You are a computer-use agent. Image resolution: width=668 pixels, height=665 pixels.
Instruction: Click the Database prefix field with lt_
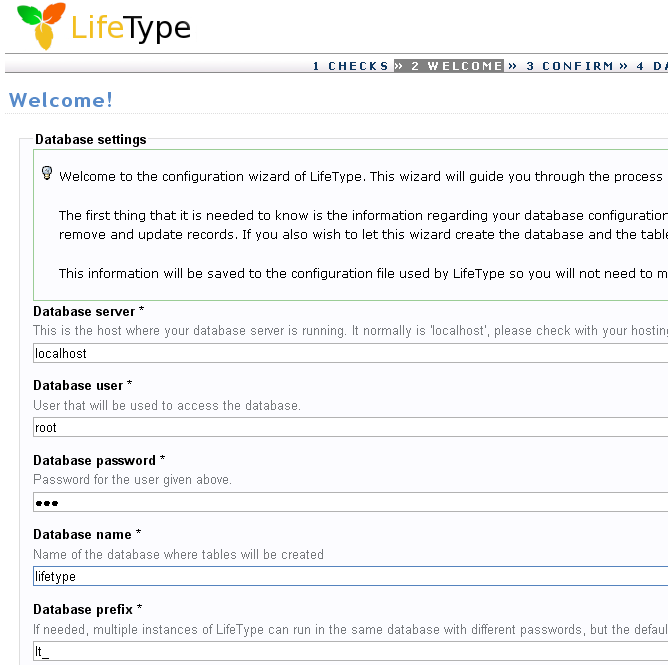pos(350,651)
